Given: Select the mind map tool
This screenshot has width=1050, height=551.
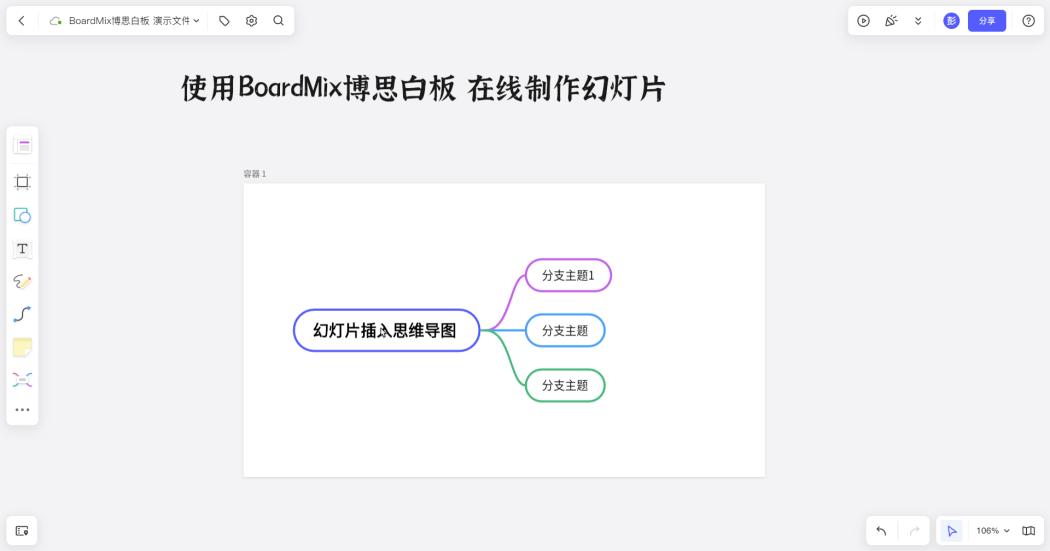Looking at the screenshot, I should pyautogui.click(x=22, y=380).
